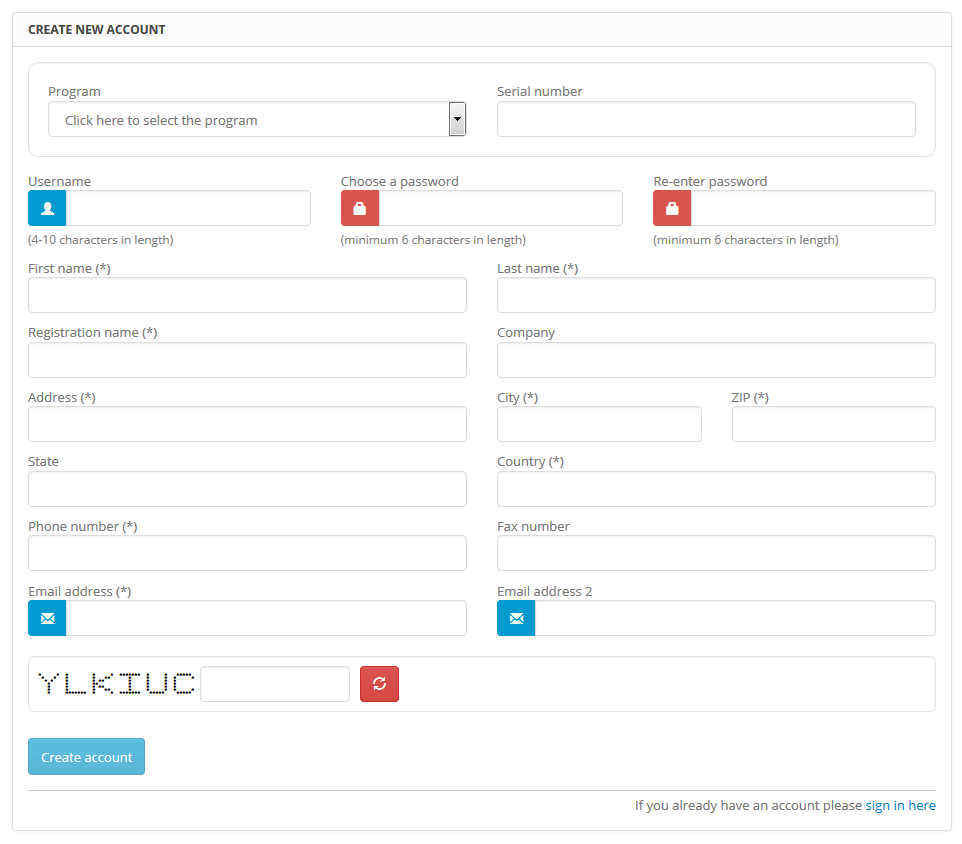Follow the 'sign in here' link
The height and width of the screenshot is (844, 962).
901,805
